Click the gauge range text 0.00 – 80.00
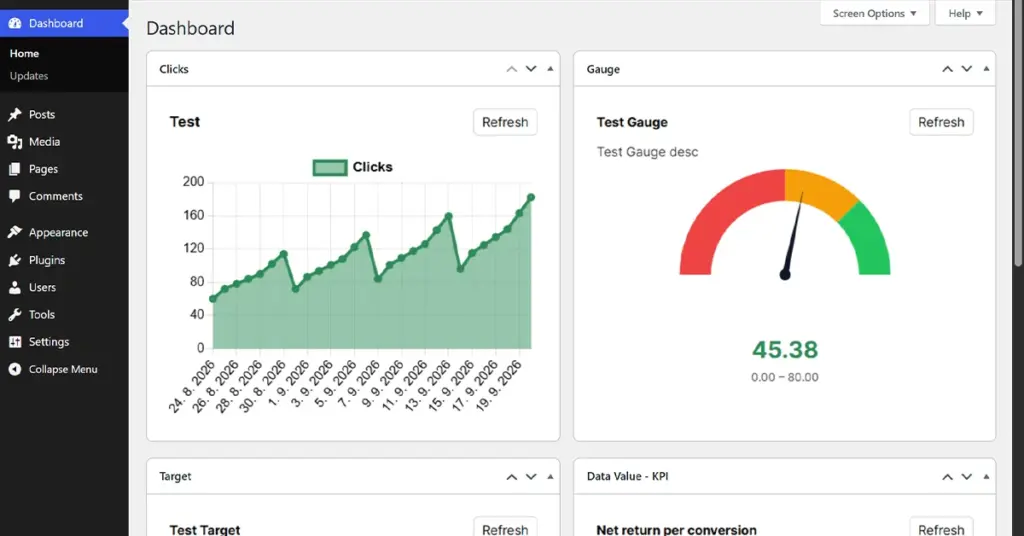 coord(785,377)
